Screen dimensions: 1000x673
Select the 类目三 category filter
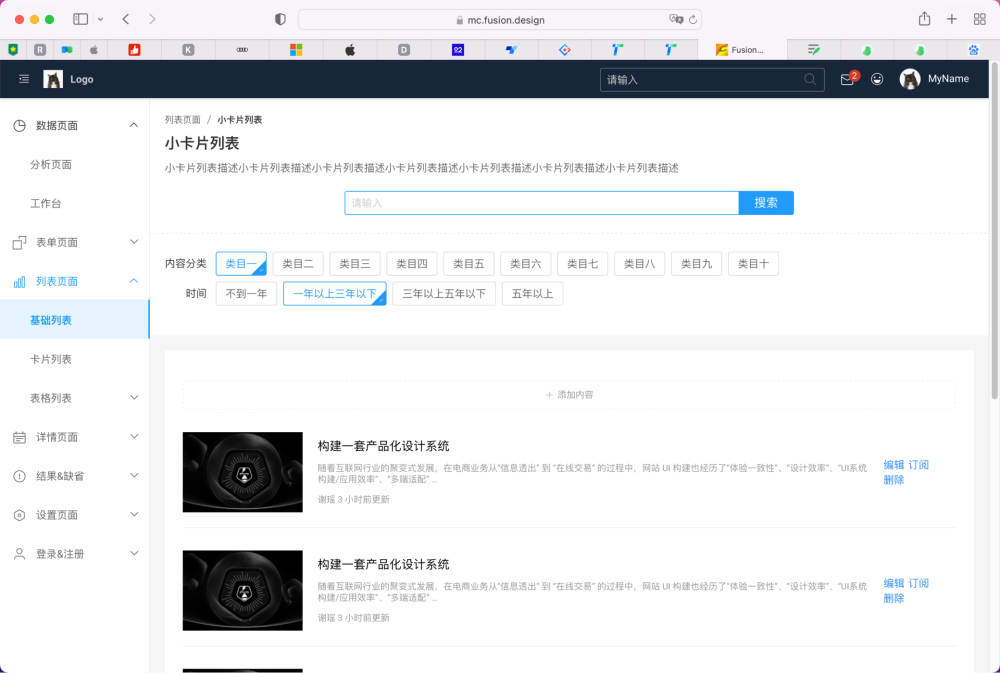coord(354,263)
